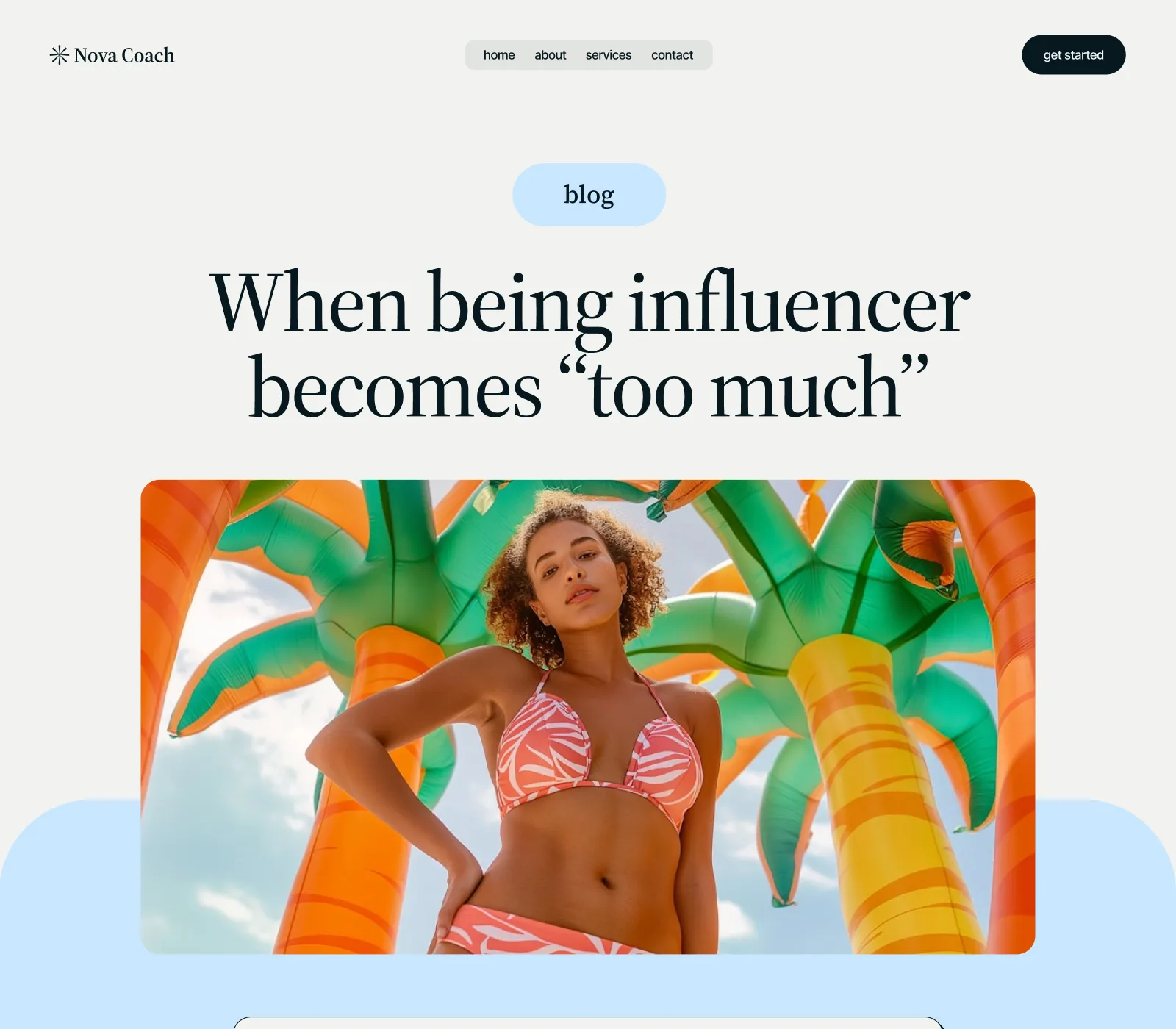Click the headline line 'When being influencer'
This screenshot has height=1029, width=1176.
[x=589, y=304]
